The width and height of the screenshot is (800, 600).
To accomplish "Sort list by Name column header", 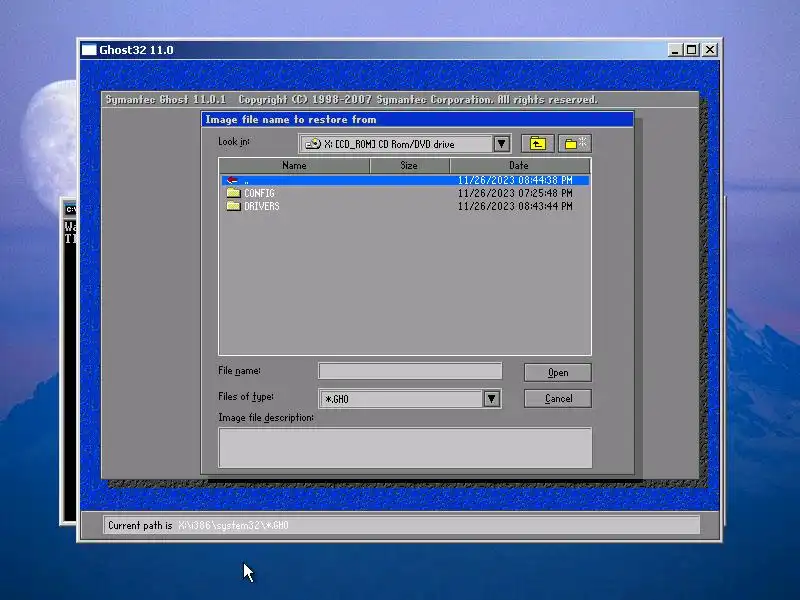I will click(x=294, y=165).
